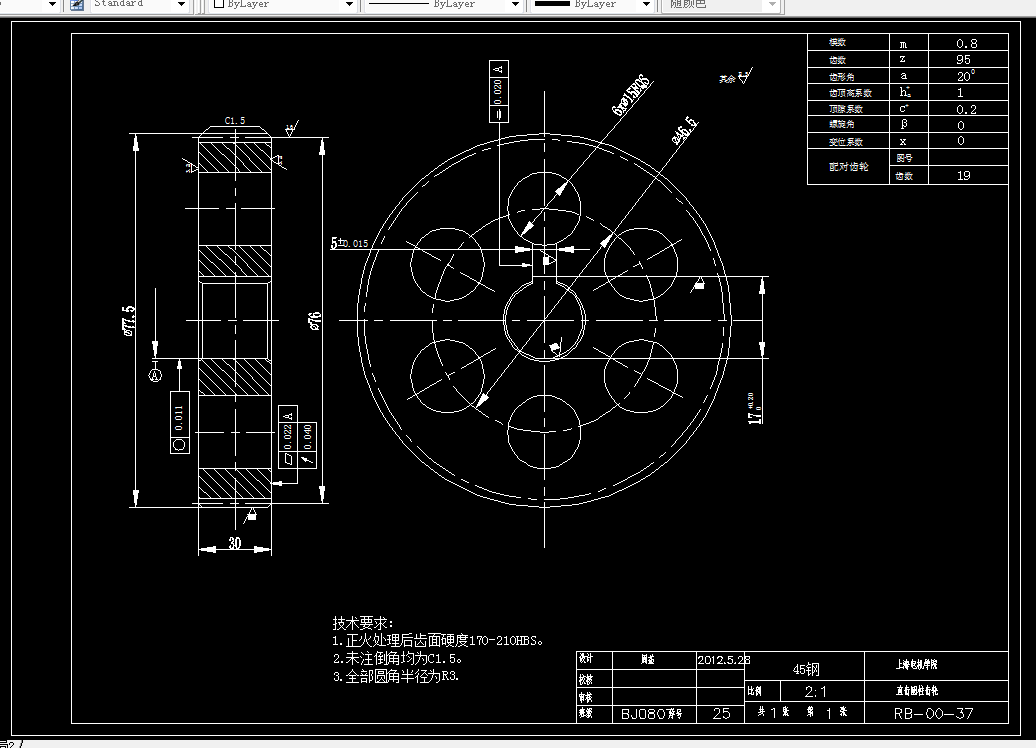Select the 5±0.015 keyway width dimension
This screenshot has width=1036, height=748.
350,243
